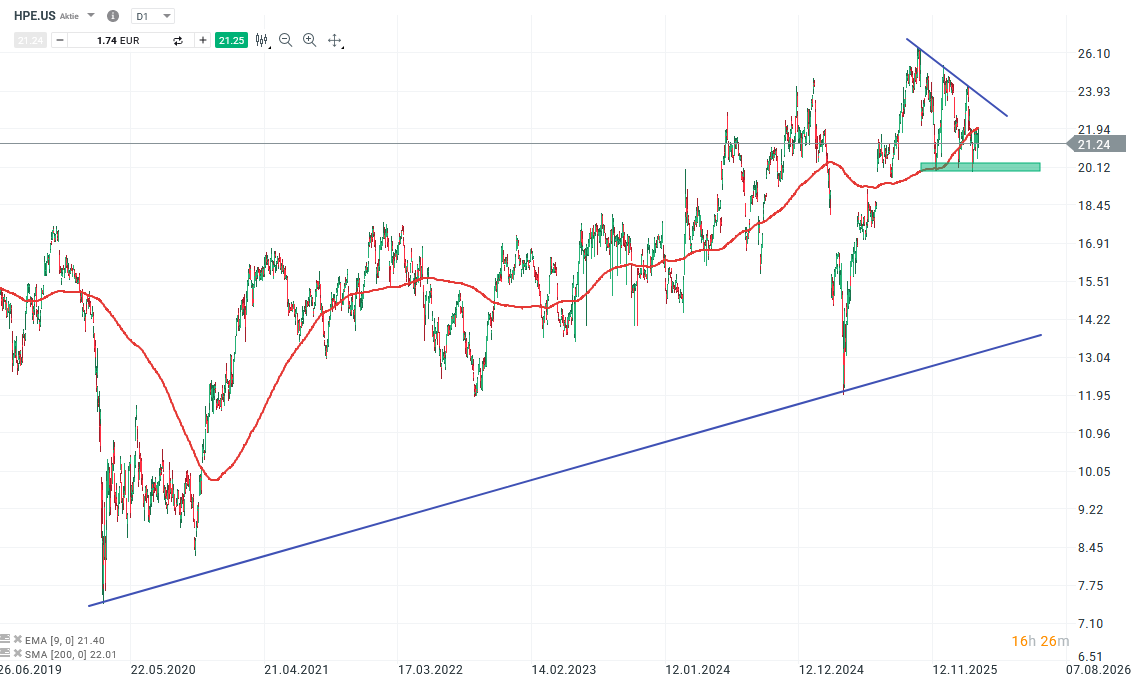Decrease spread value with the minus stepper
Image resolution: width=1137 pixels, height=677 pixels.
(x=58, y=40)
